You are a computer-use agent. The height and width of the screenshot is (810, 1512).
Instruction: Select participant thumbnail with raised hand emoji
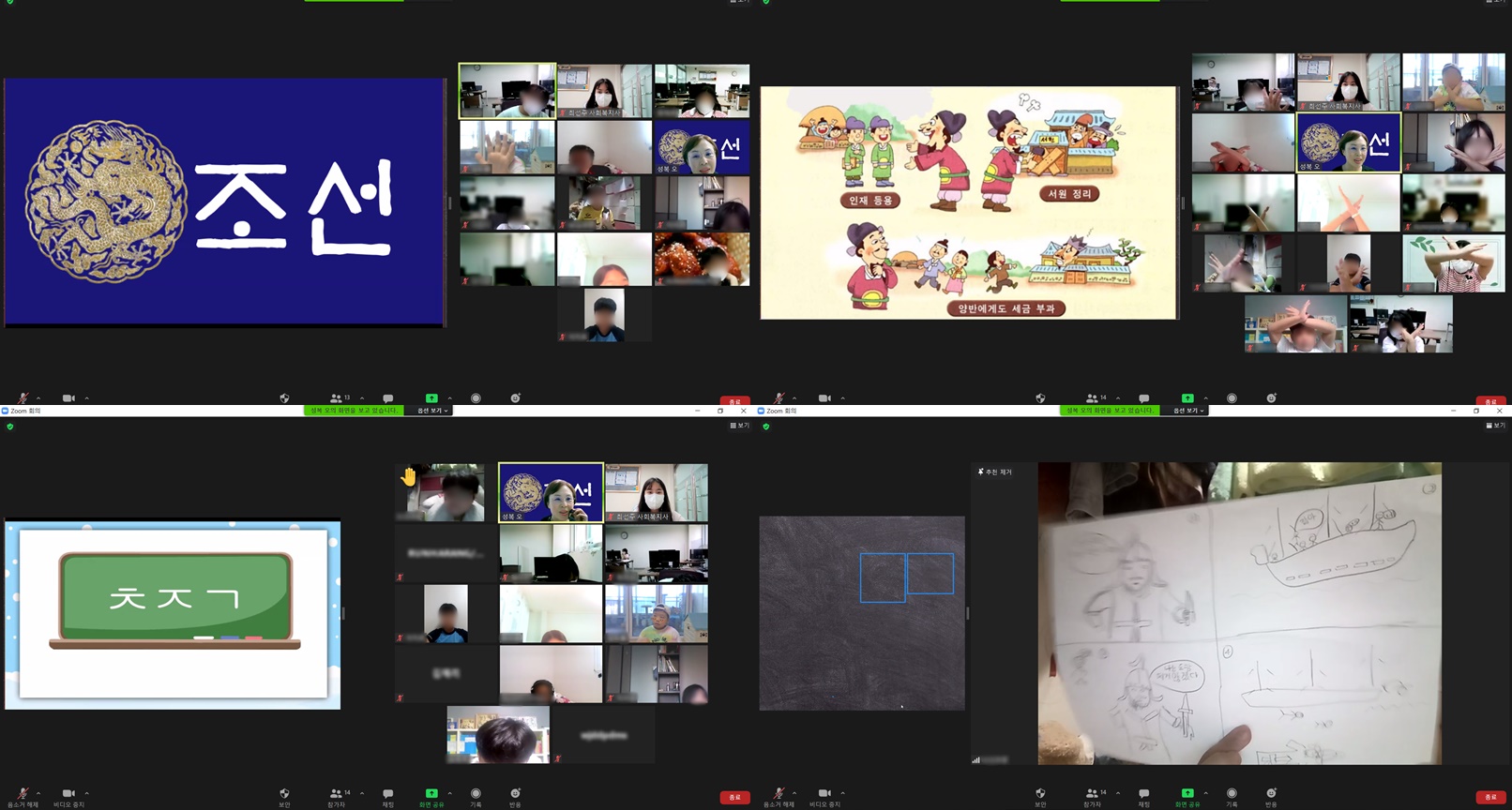(x=446, y=491)
